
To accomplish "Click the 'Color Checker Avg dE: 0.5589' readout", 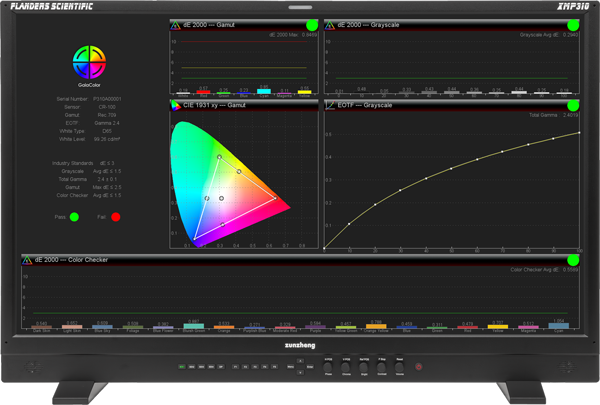I will tap(544, 270).
